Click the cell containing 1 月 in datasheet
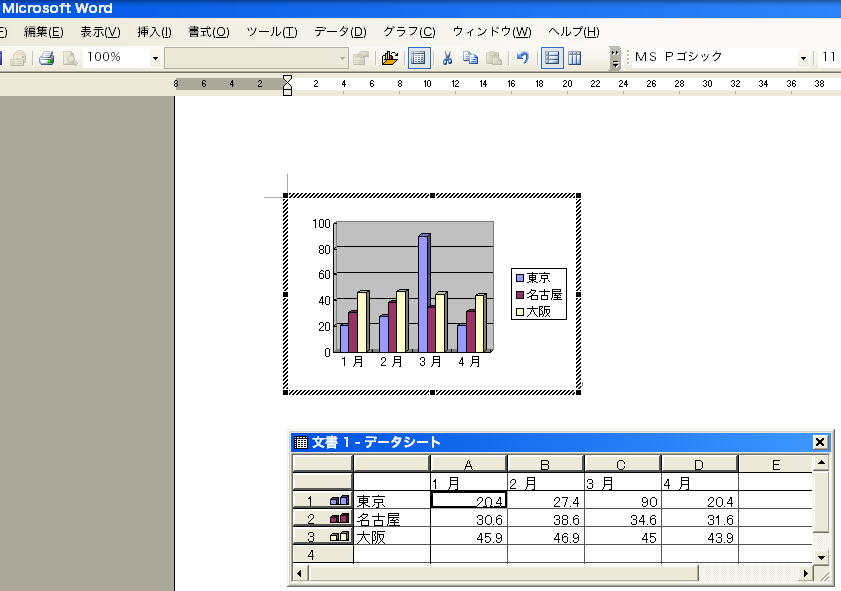This screenshot has width=841, height=591. click(x=469, y=483)
